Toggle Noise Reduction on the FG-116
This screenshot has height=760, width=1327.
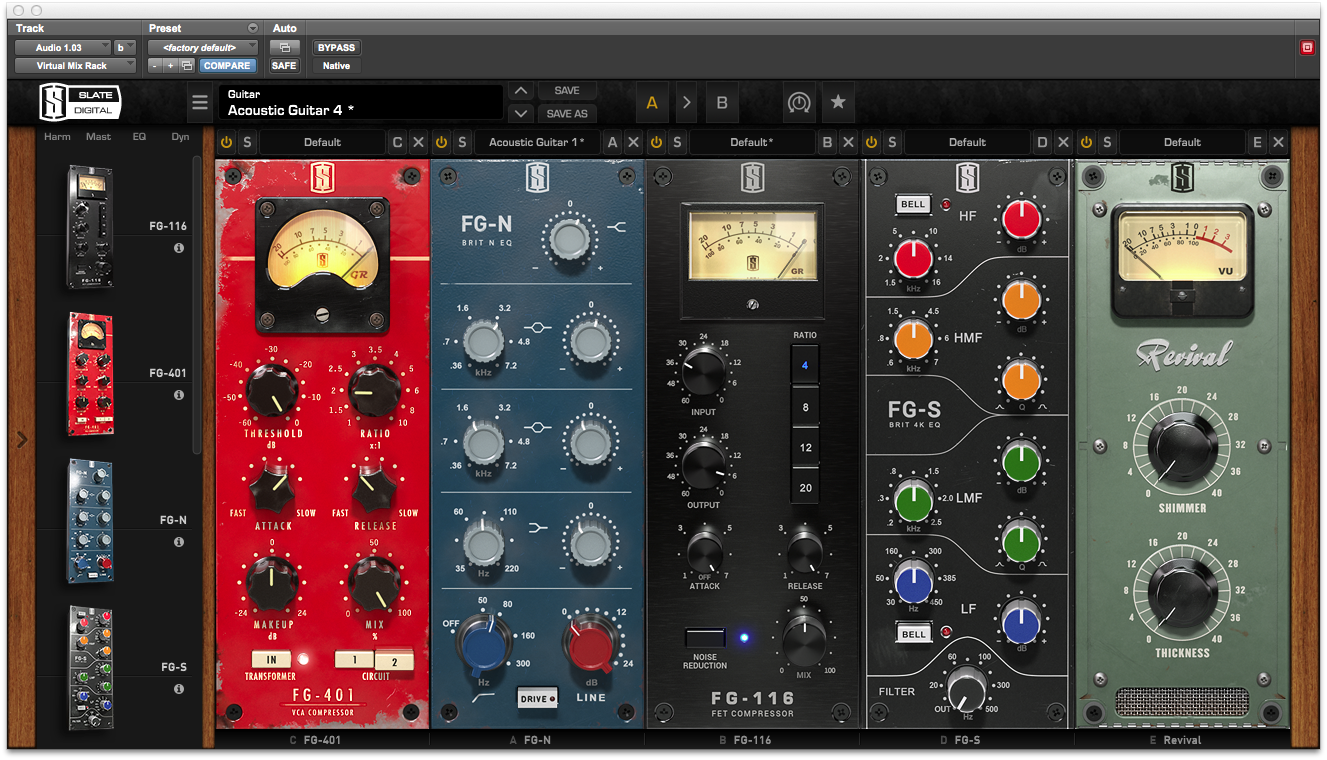(705, 637)
